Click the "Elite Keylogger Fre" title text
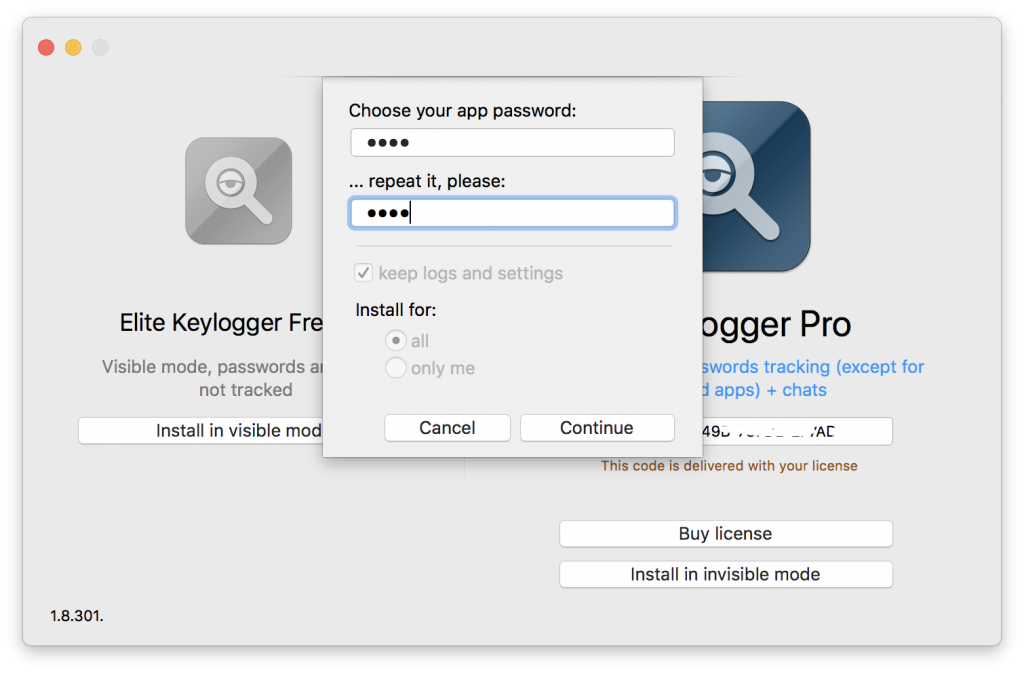Viewport: 1024px width, 674px height. (221, 323)
